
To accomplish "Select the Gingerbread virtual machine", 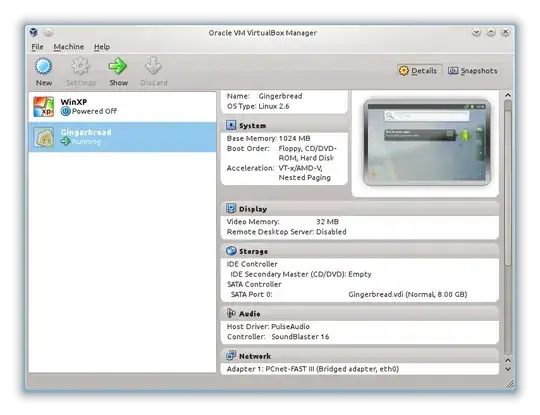I will pos(122,137).
